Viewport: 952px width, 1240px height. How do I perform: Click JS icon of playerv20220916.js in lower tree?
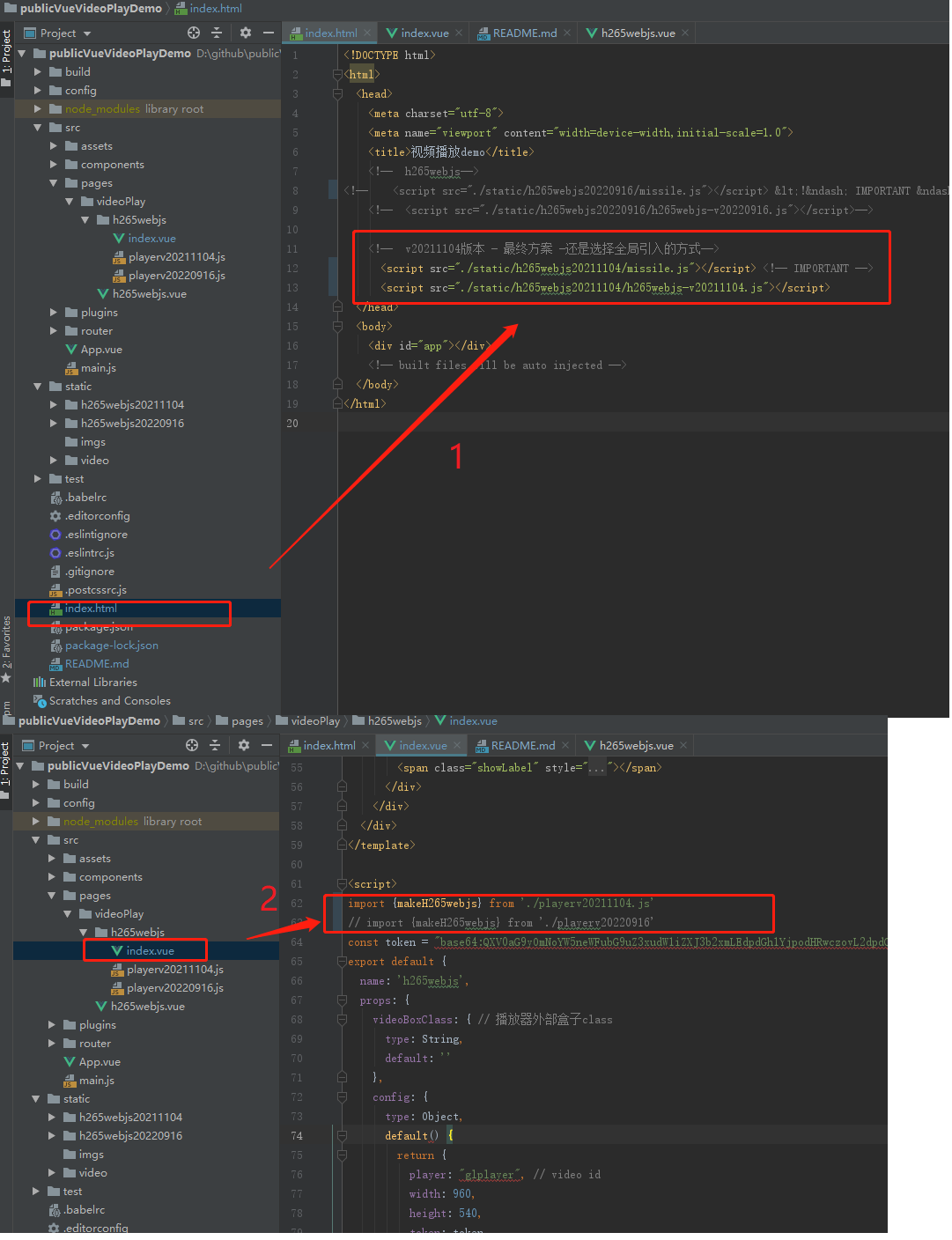pos(117,988)
